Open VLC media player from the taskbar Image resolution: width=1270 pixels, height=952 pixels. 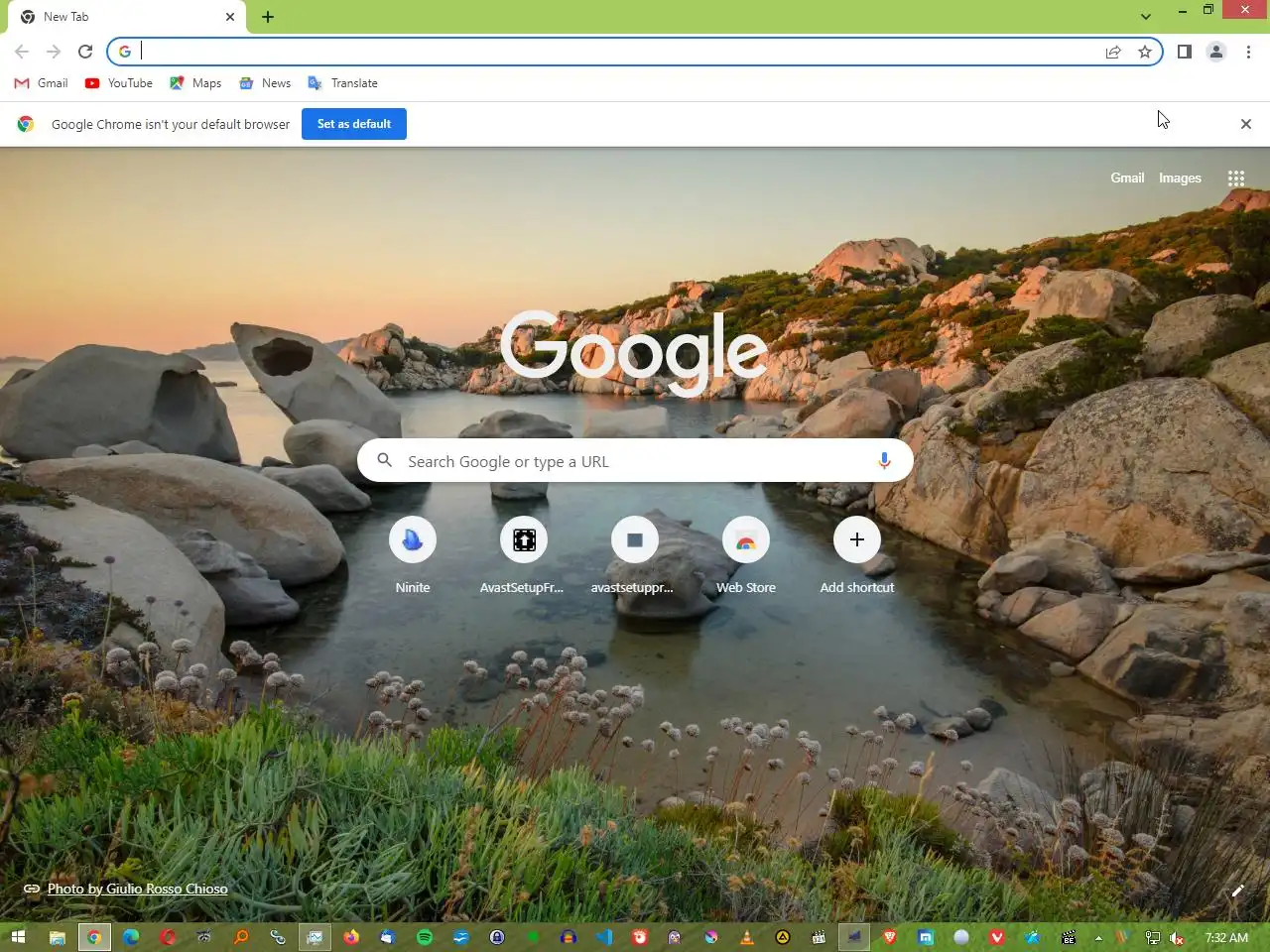pyautogui.click(x=747, y=937)
